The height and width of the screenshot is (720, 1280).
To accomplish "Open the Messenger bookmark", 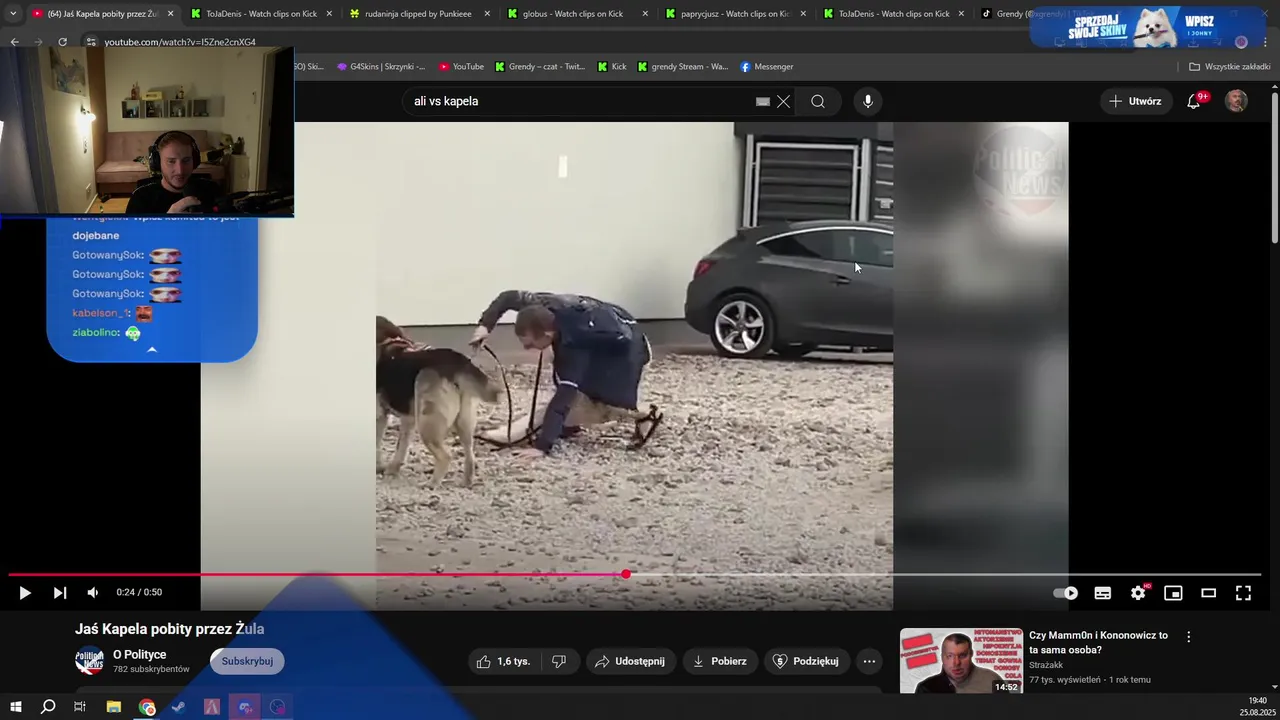I will pyautogui.click(x=767, y=67).
